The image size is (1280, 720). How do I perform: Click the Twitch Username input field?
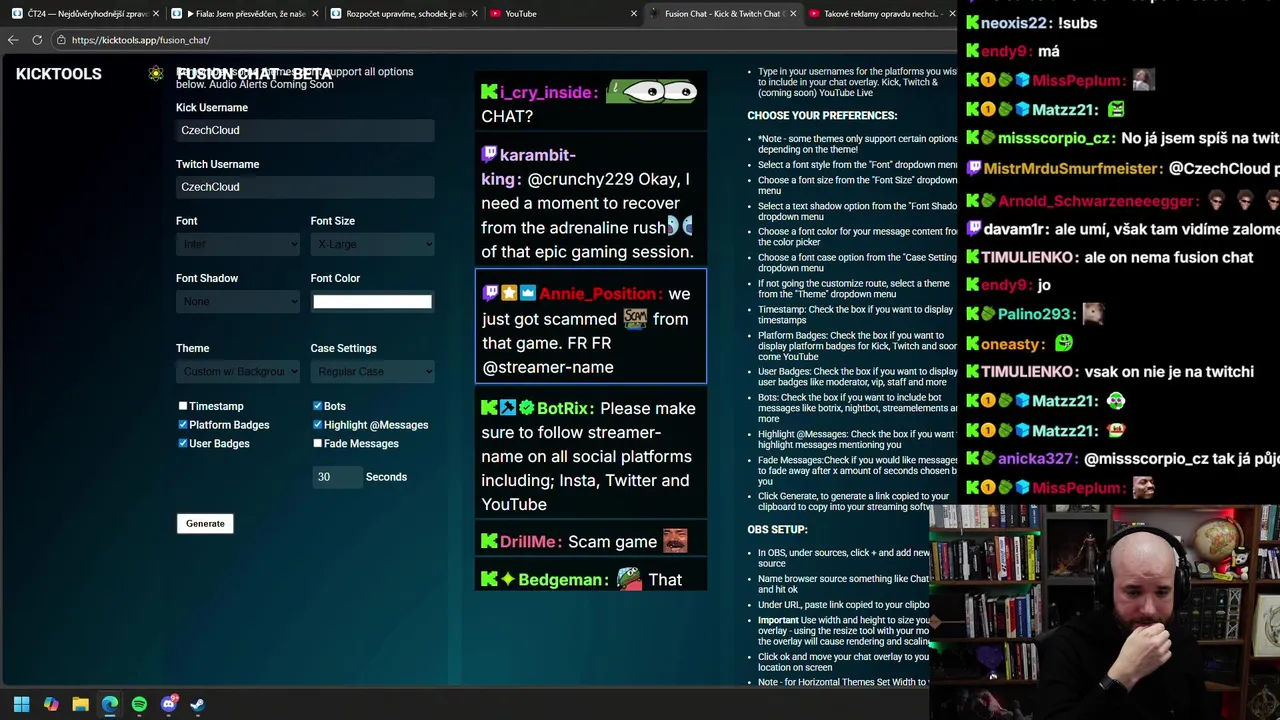(305, 187)
